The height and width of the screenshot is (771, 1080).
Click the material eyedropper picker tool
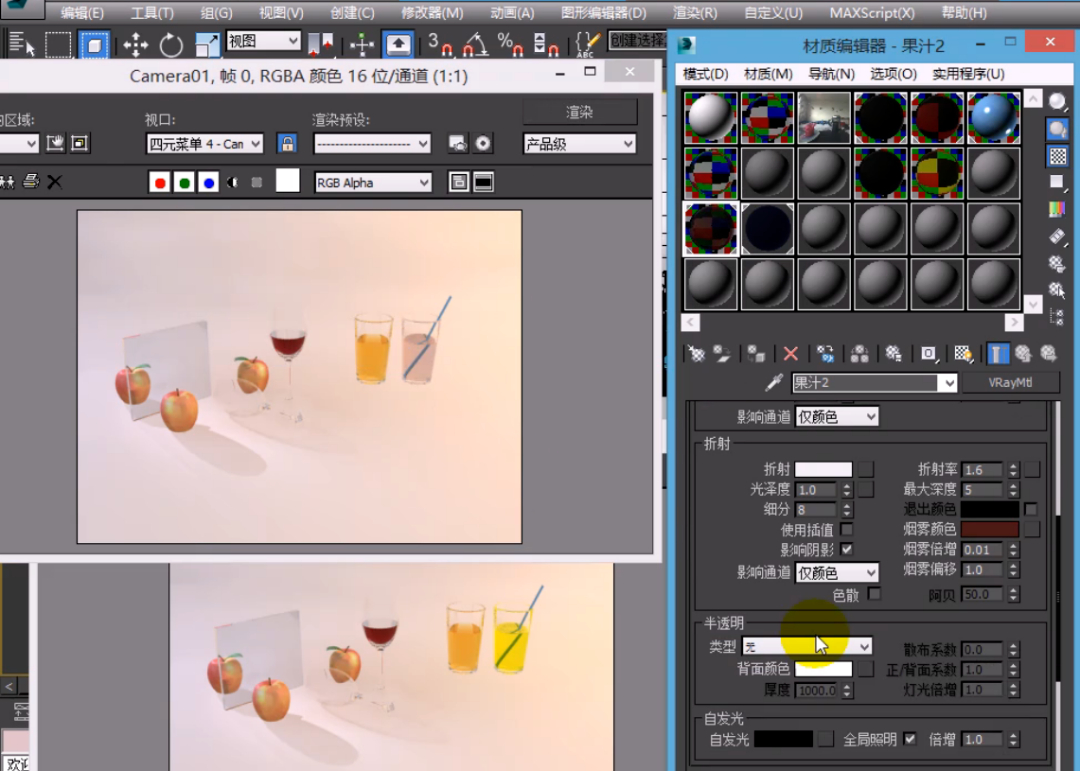(x=773, y=383)
